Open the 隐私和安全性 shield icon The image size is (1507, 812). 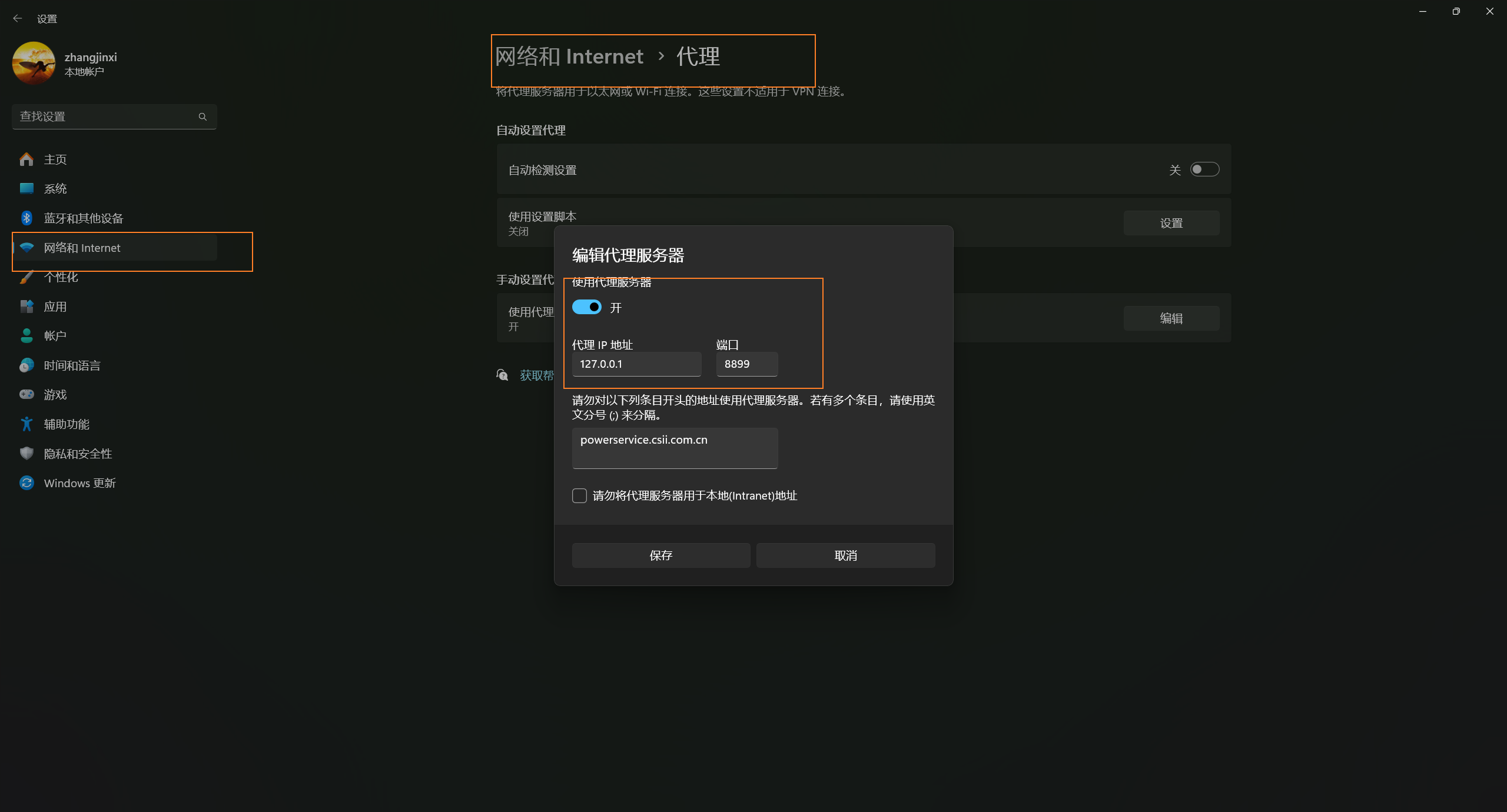point(26,453)
